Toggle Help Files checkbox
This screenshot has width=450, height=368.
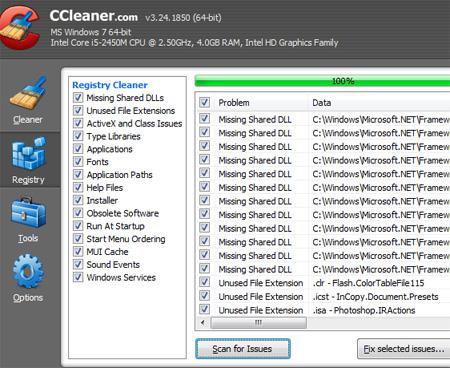[78, 187]
